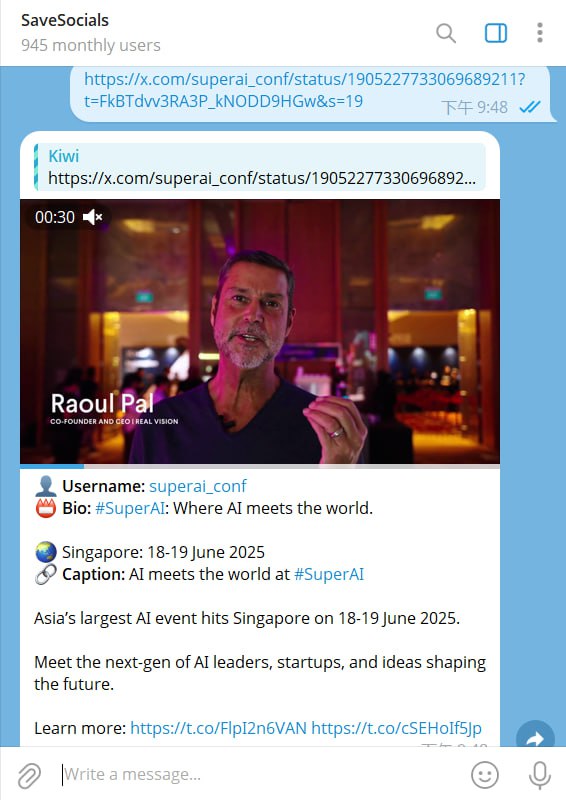Screen dimensions: 566x800
Task: Play the Raoul Pal video
Action: tap(260, 332)
